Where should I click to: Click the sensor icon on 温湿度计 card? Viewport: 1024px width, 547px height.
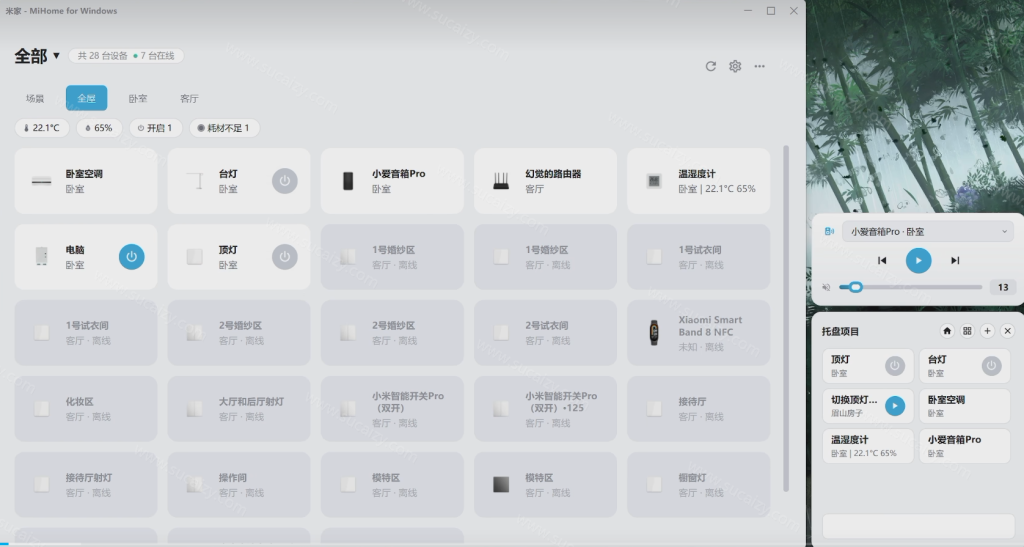pos(654,181)
